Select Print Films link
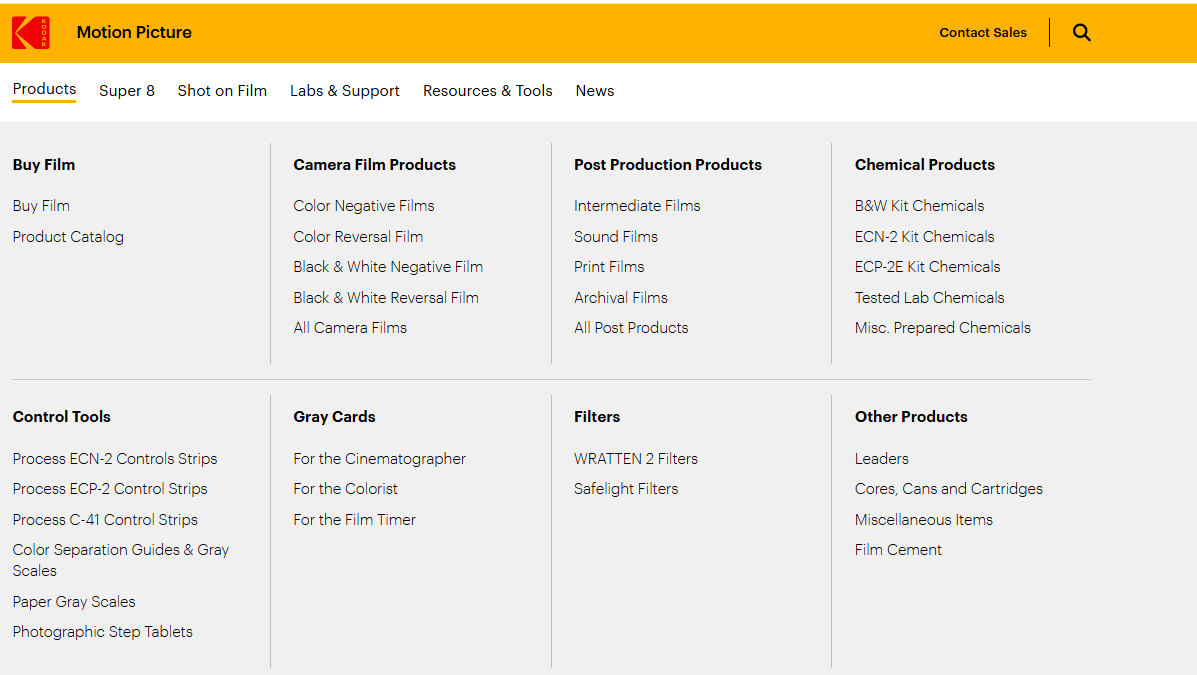The height and width of the screenshot is (675, 1197). pos(608,266)
